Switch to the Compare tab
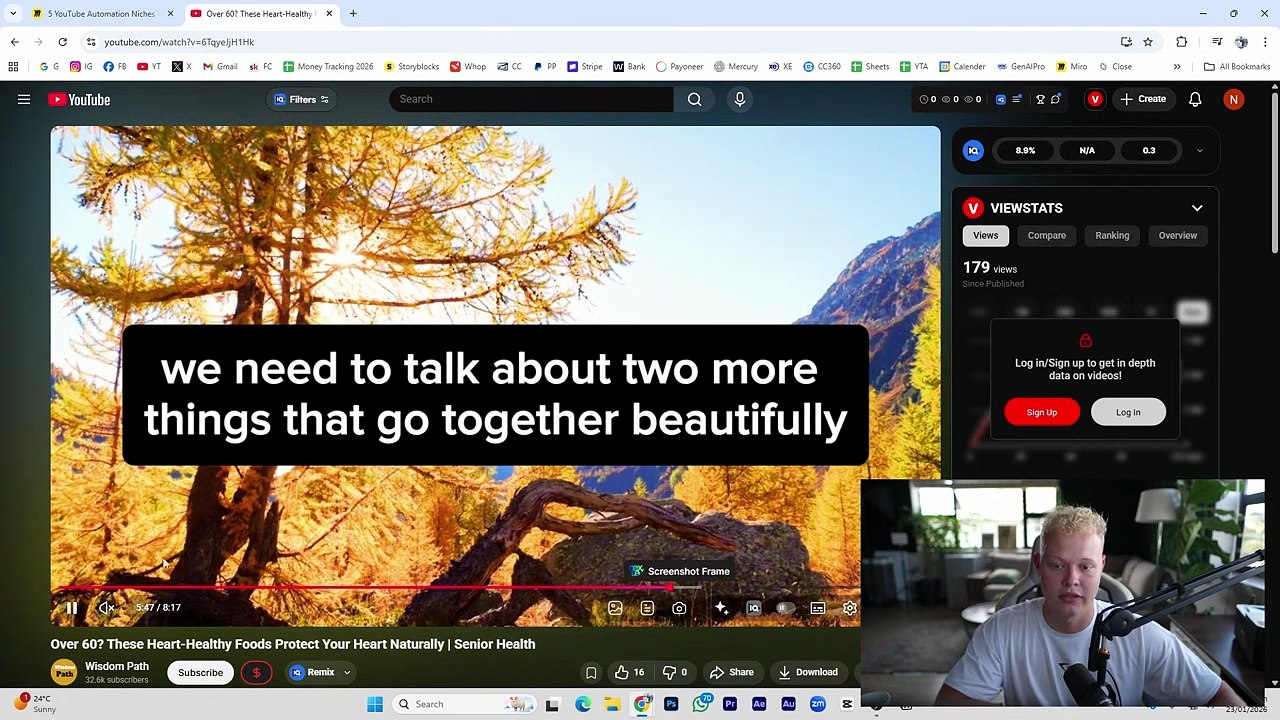This screenshot has height=720, width=1280. tap(1047, 236)
